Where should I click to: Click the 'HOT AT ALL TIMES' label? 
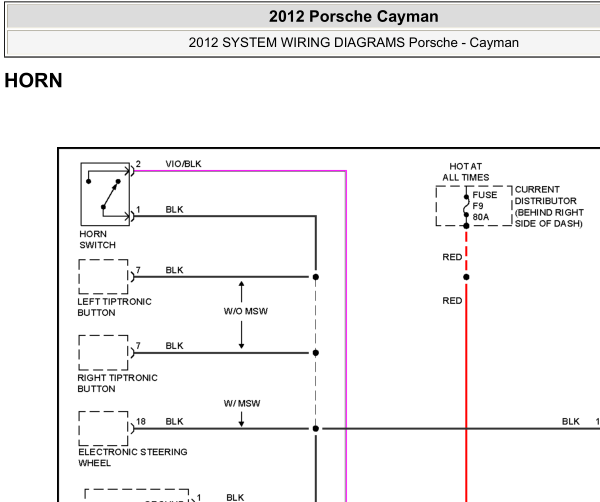[x=466, y=172]
